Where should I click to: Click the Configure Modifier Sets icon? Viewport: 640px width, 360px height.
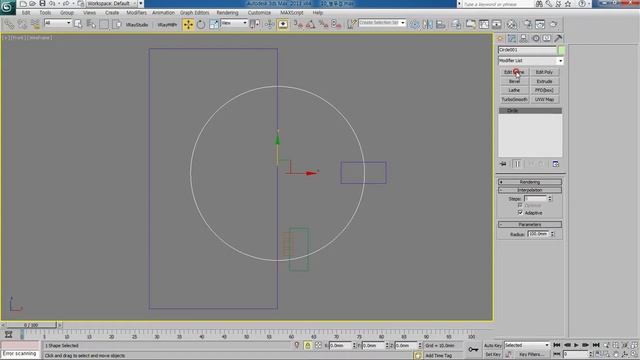point(556,164)
